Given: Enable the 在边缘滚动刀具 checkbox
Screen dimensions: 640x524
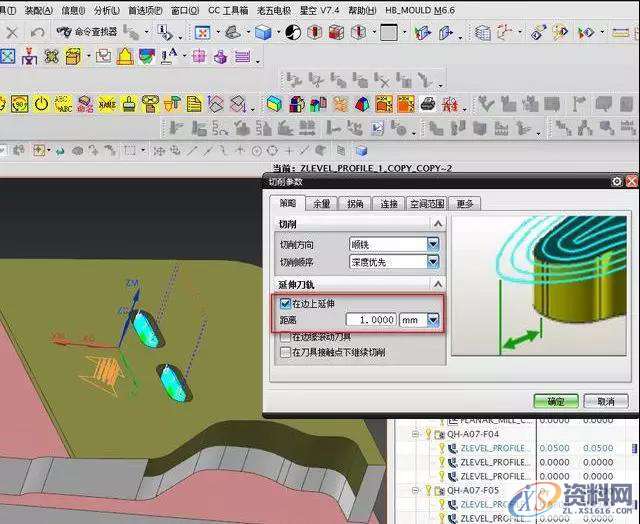Looking at the screenshot, I should tap(286, 338).
